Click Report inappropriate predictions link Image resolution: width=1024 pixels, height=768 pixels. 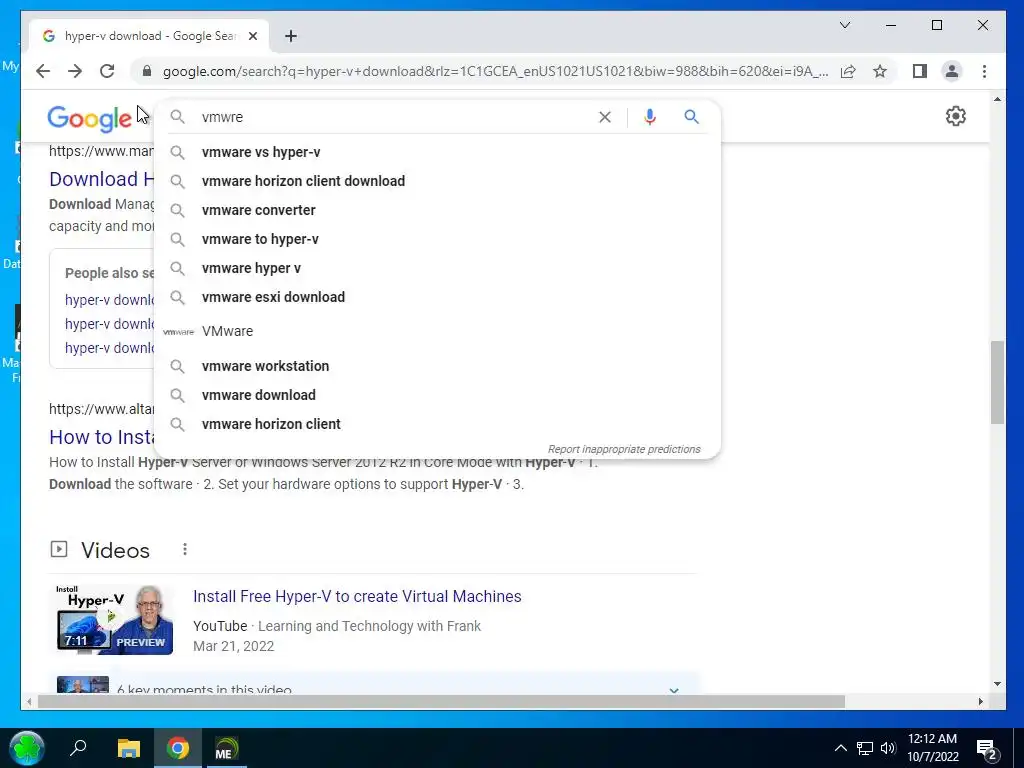pyautogui.click(x=624, y=449)
